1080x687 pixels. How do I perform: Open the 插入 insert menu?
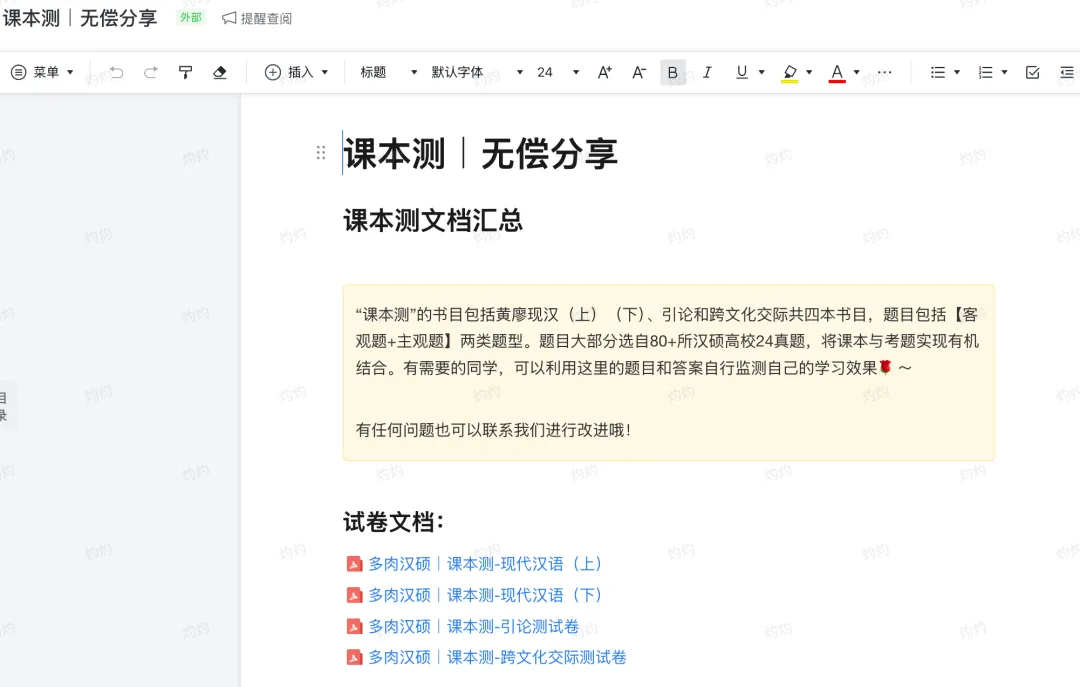coord(297,72)
